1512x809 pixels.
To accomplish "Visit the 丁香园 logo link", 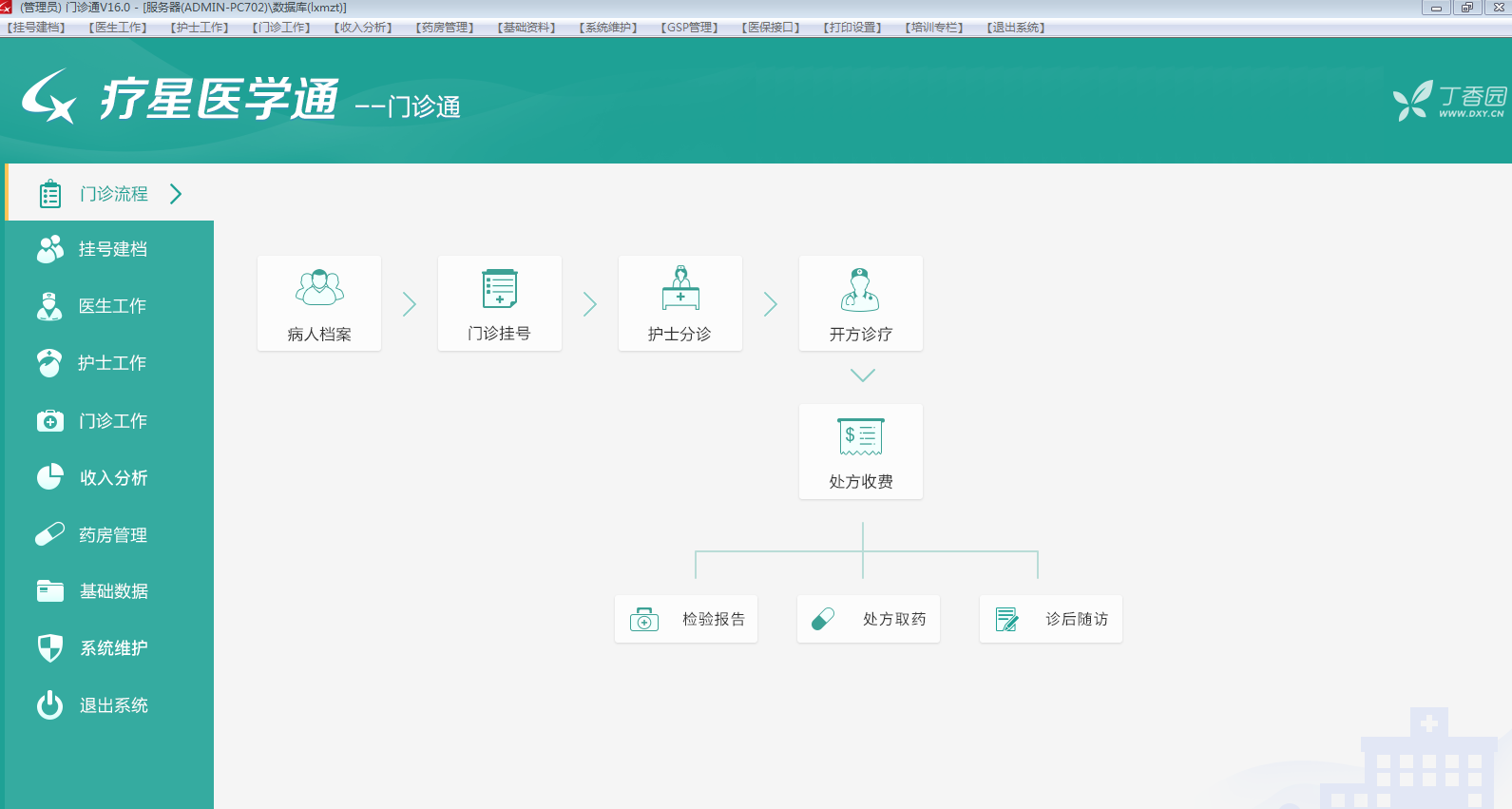I will (x=1449, y=101).
